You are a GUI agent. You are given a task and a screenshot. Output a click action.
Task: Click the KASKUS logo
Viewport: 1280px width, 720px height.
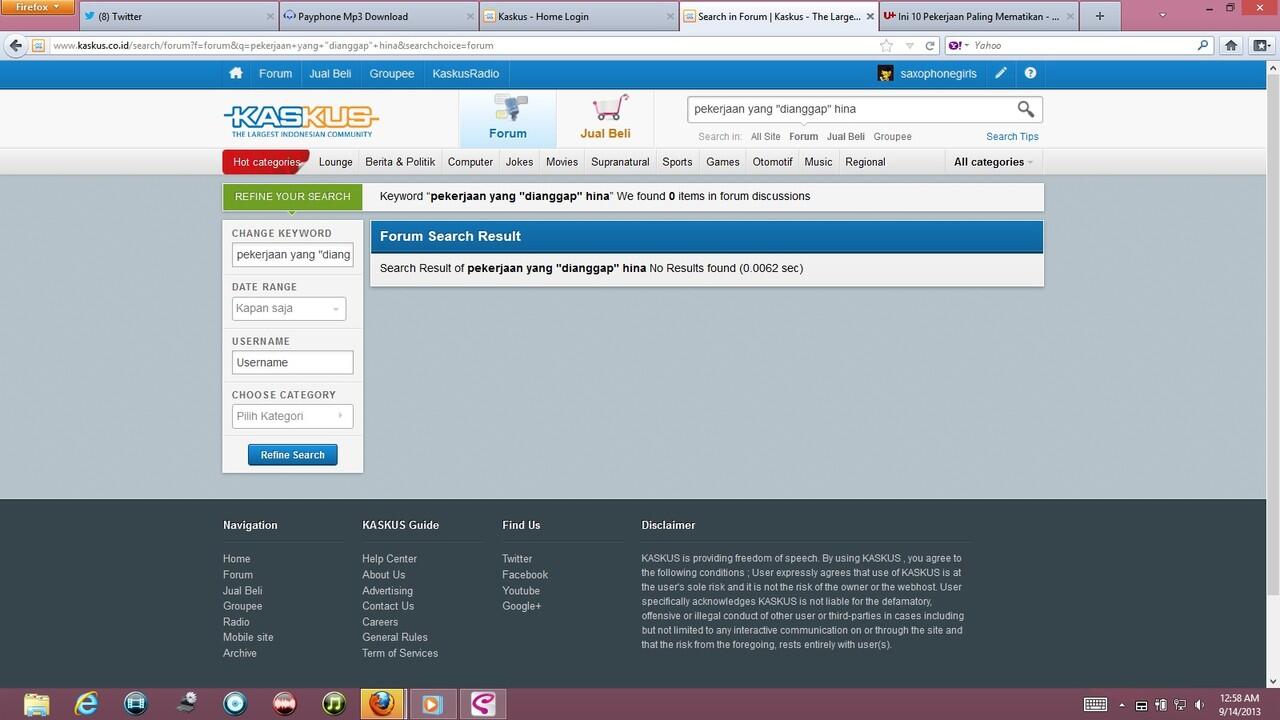300,121
